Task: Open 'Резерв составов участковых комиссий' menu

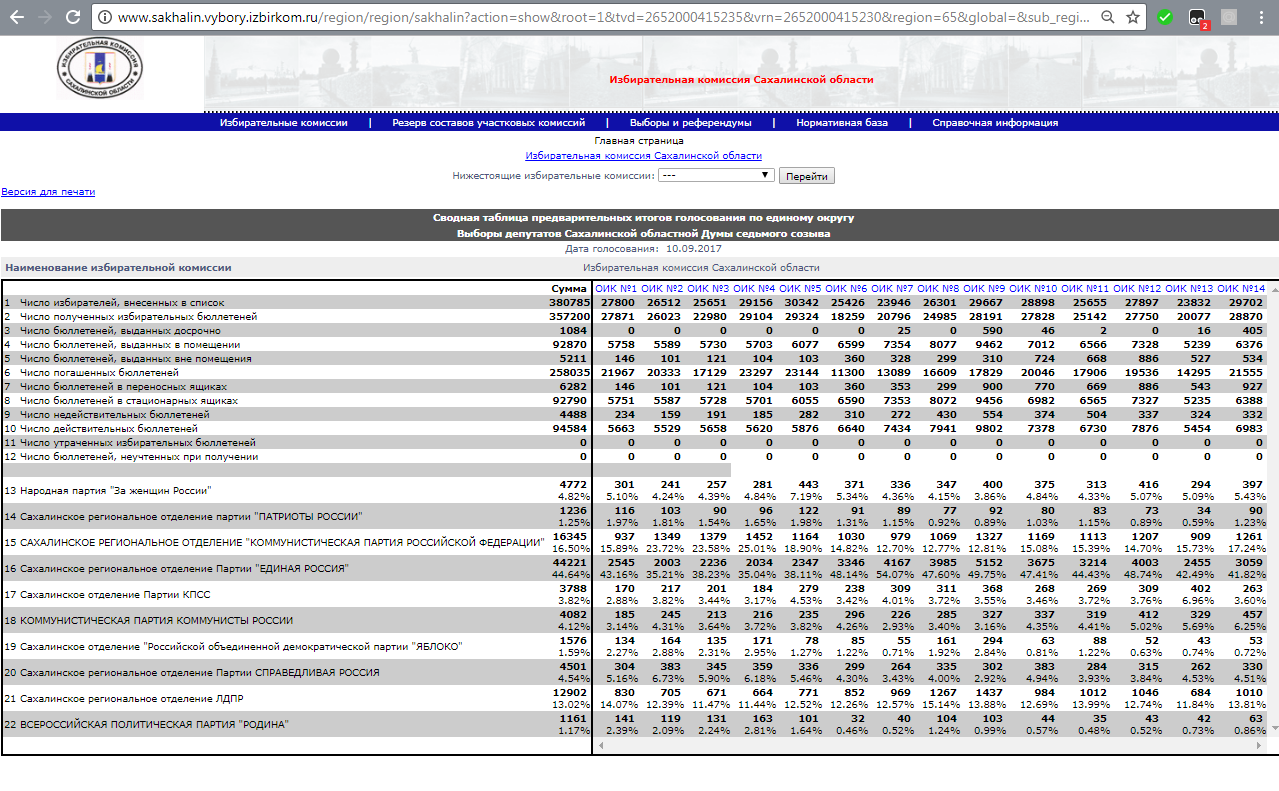Action: click(x=488, y=123)
